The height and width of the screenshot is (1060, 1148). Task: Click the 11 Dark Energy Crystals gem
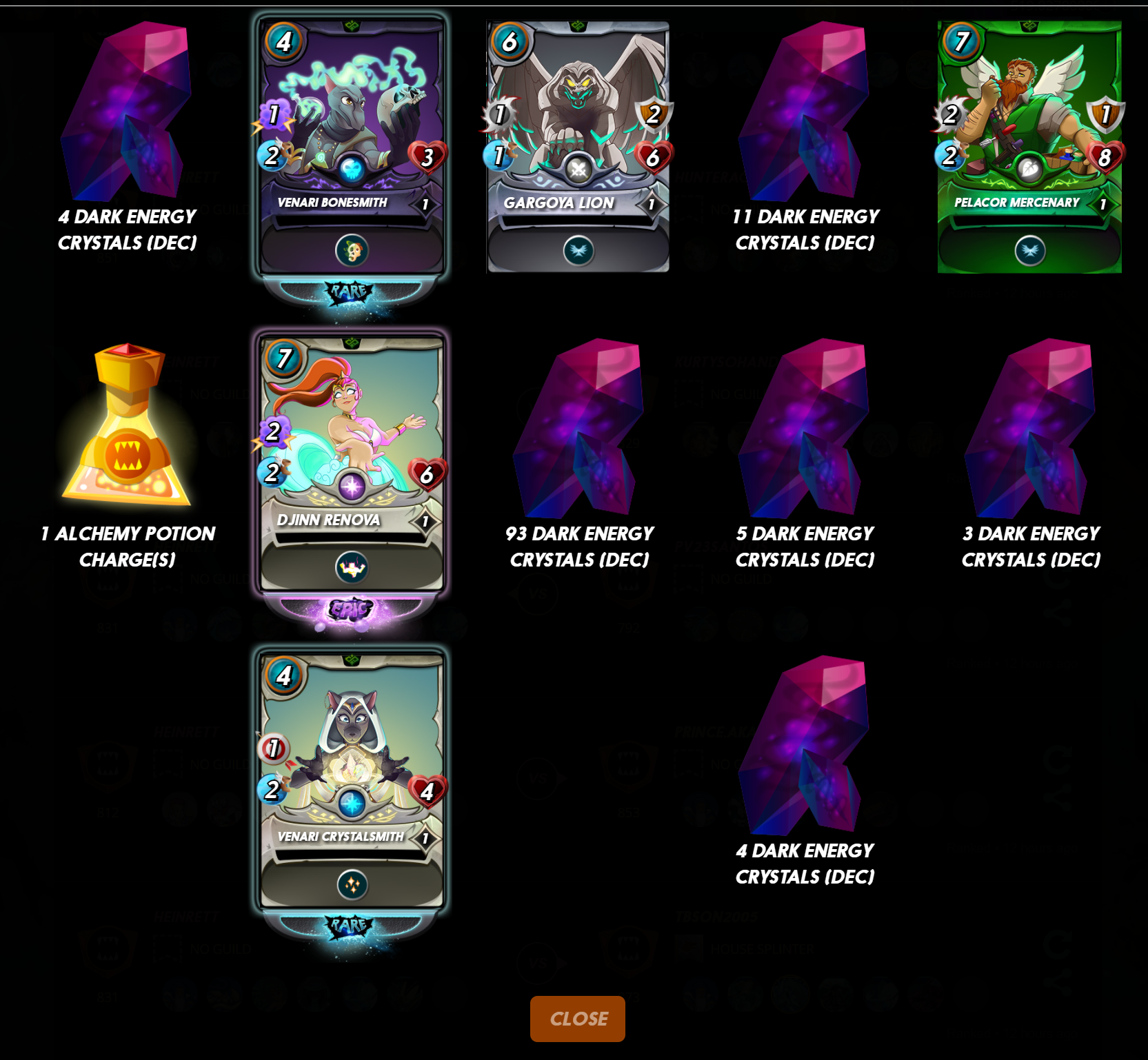tap(805, 110)
